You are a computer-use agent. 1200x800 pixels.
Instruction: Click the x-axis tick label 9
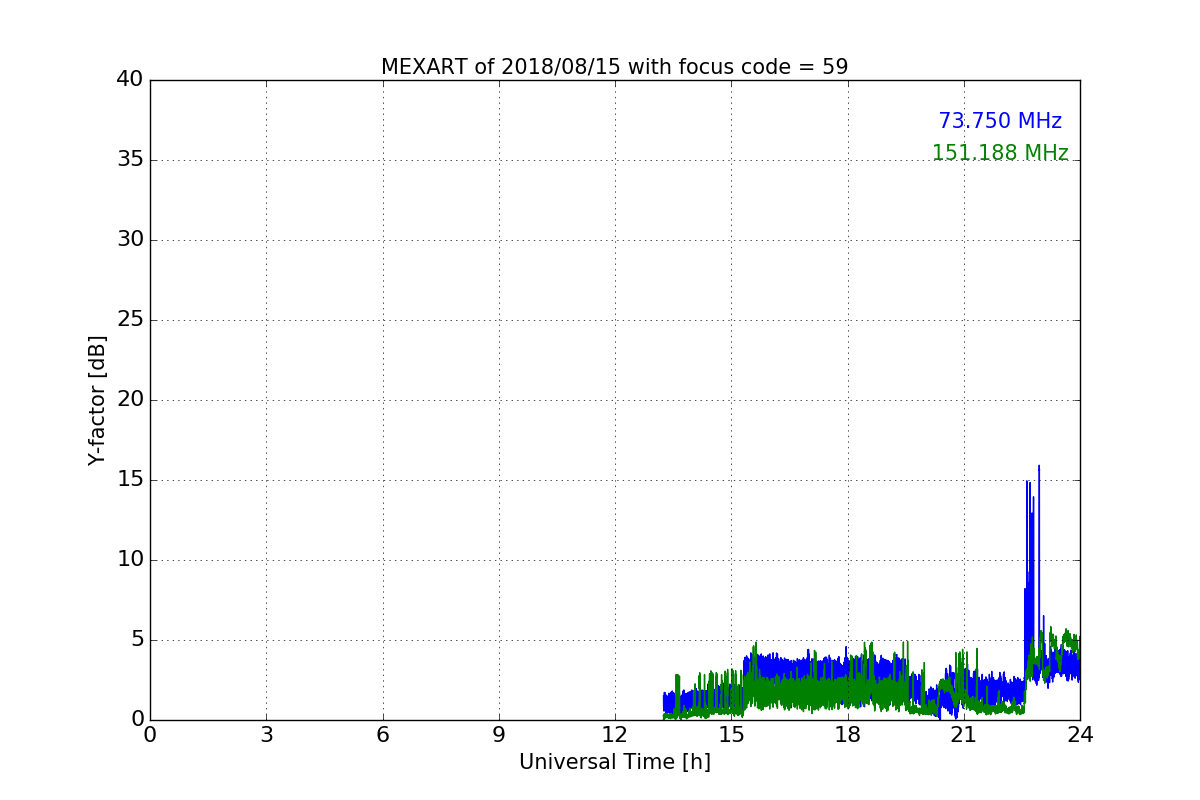[499, 735]
